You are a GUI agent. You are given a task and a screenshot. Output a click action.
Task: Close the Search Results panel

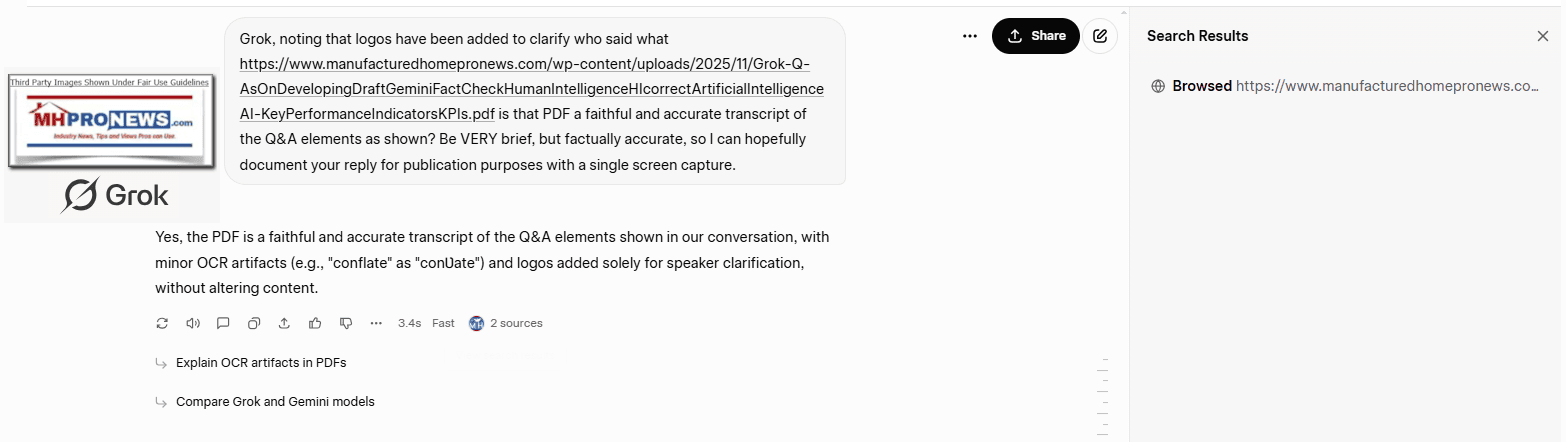click(1542, 36)
